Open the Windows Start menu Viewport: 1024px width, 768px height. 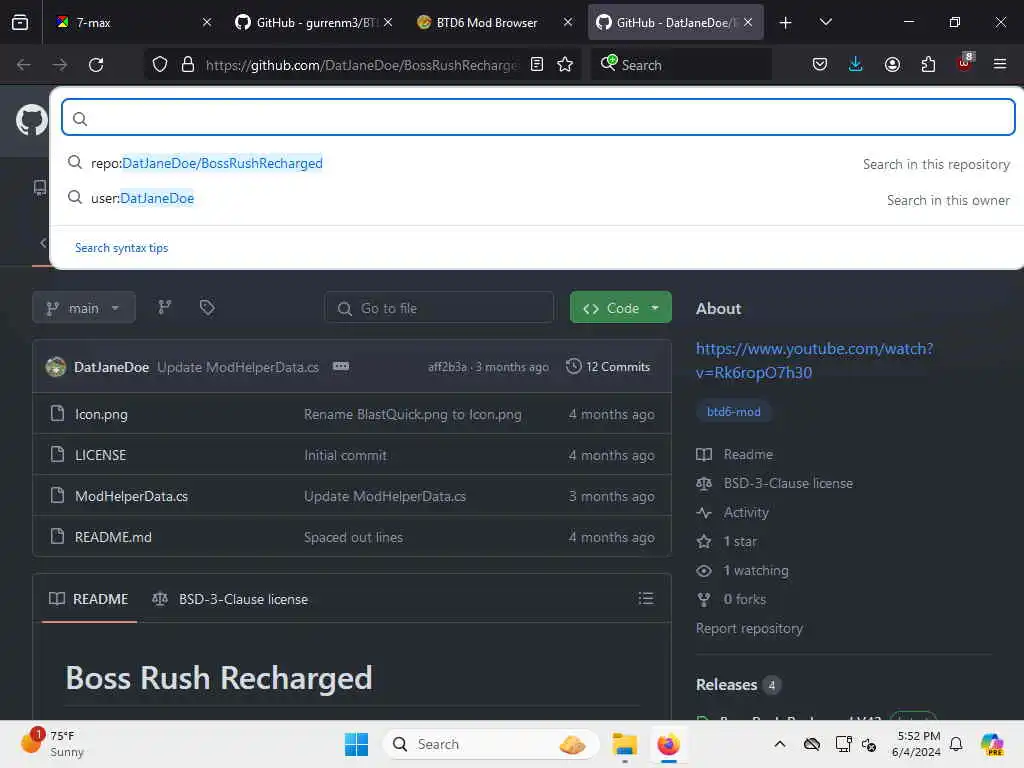tap(356, 744)
